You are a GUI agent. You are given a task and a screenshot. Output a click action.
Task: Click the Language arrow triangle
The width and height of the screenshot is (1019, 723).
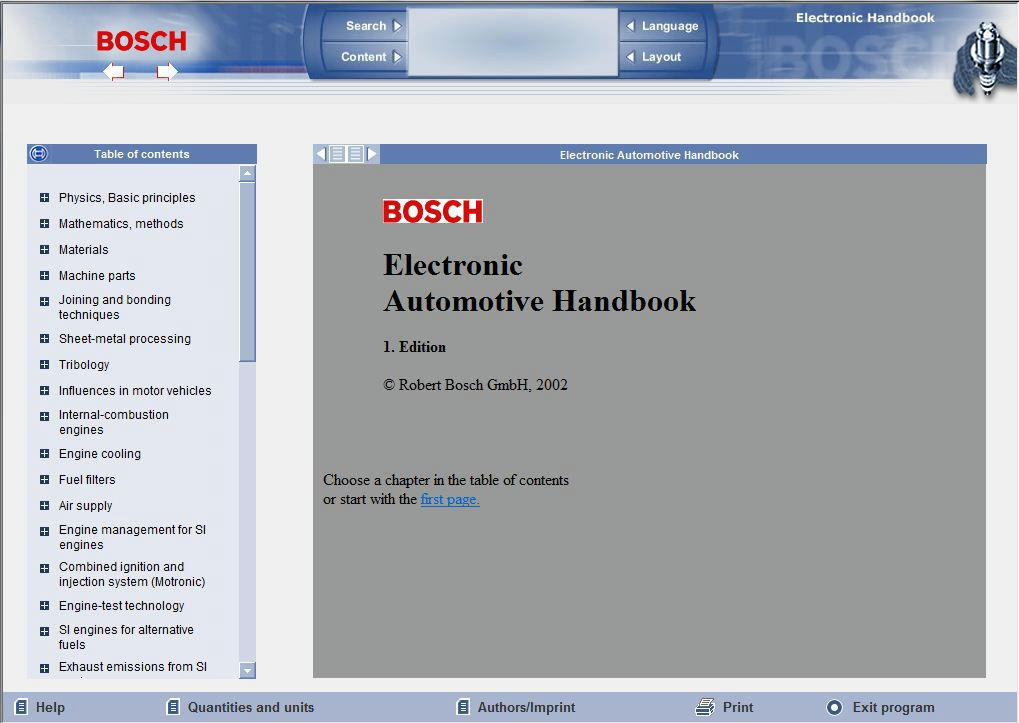[x=630, y=26]
